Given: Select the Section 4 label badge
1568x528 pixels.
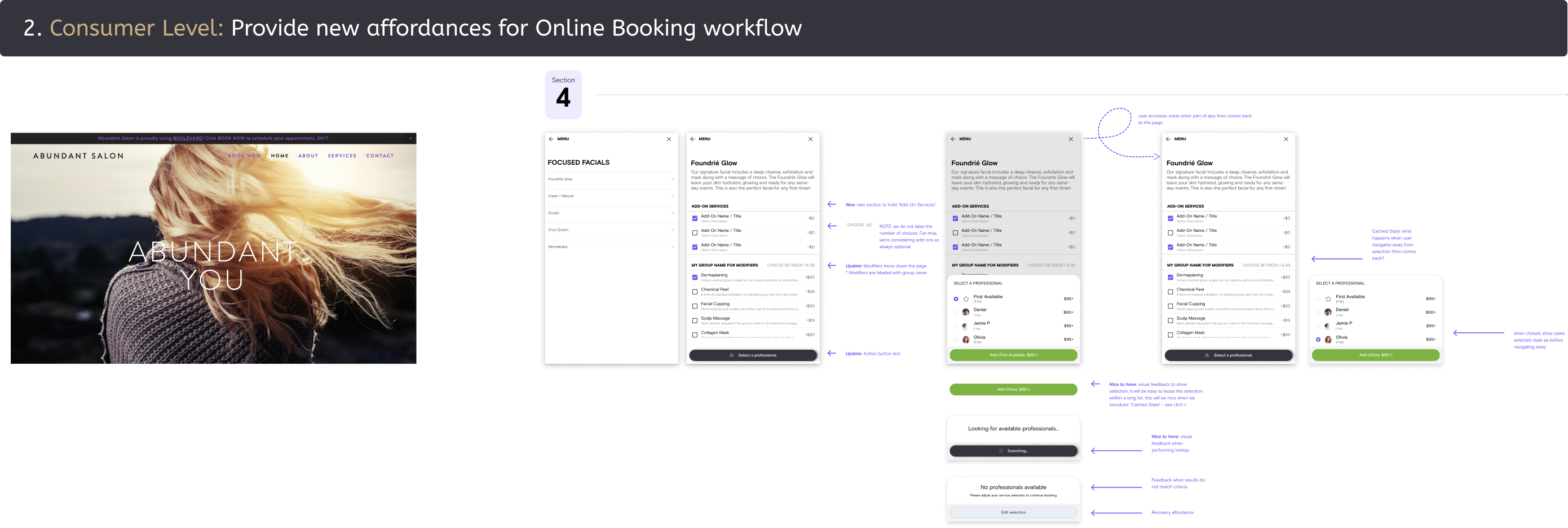Looking at the screenshot, I should (x=563, y=94).
